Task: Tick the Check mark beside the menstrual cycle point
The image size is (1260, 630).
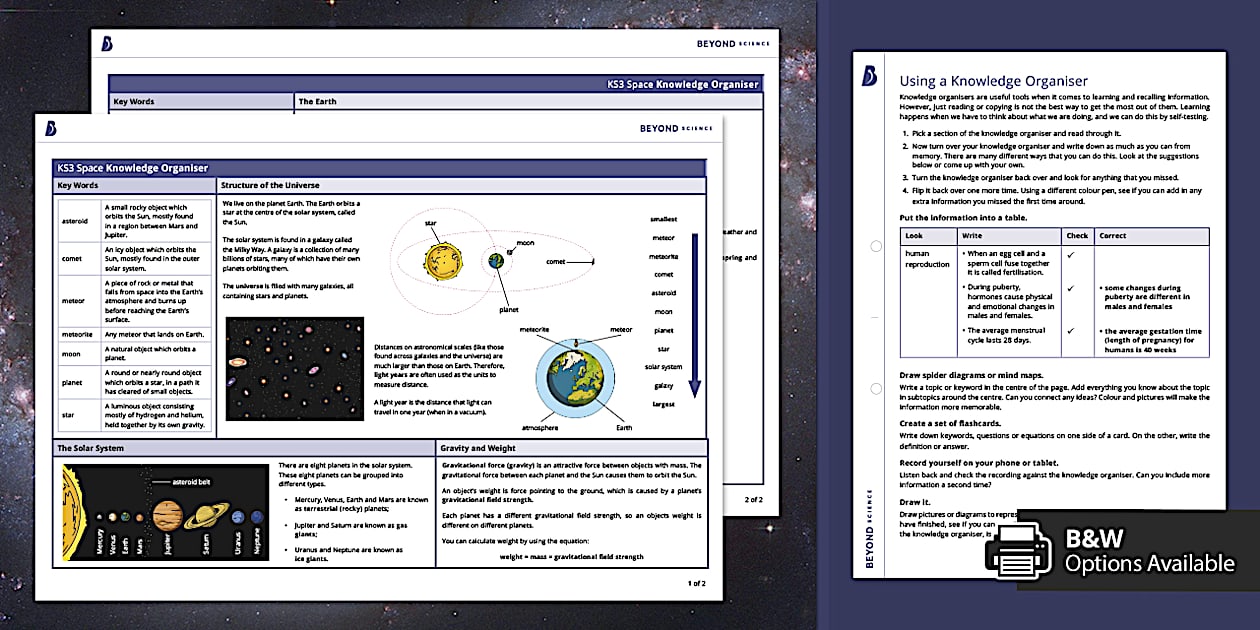Action: pyautogui.click(x=1070, y=330)
